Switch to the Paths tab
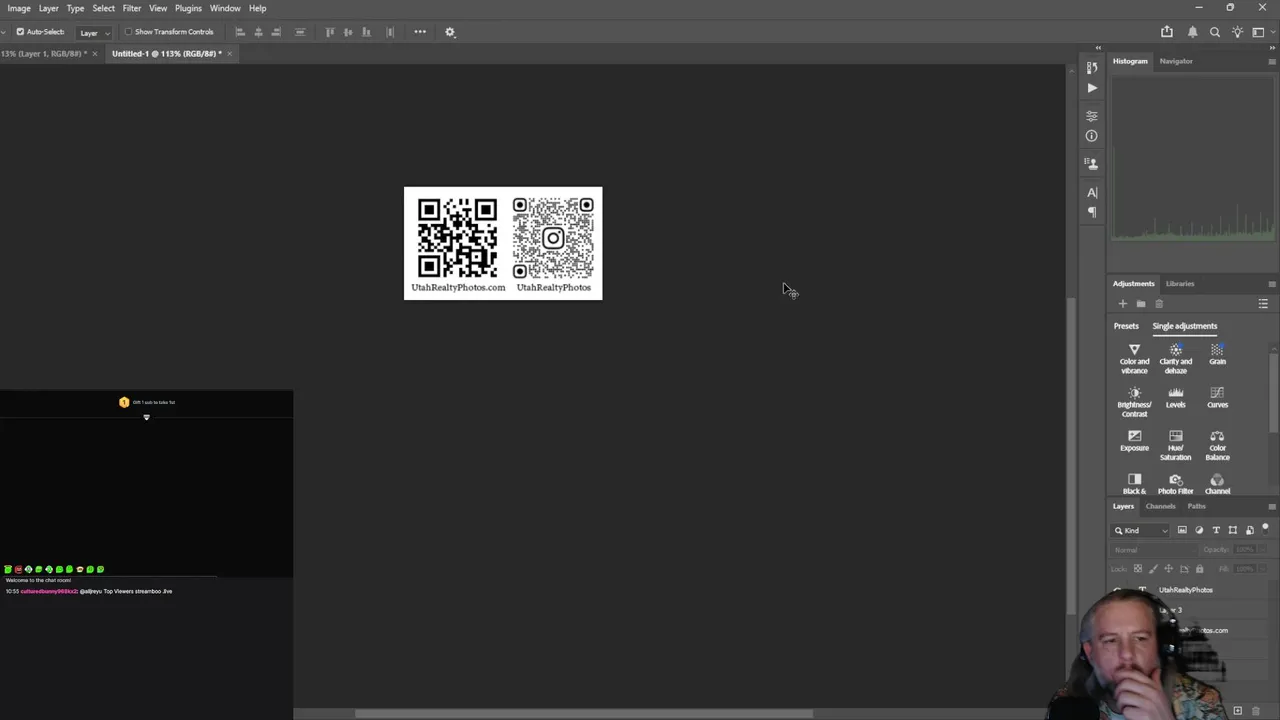 coord(1196,506)
